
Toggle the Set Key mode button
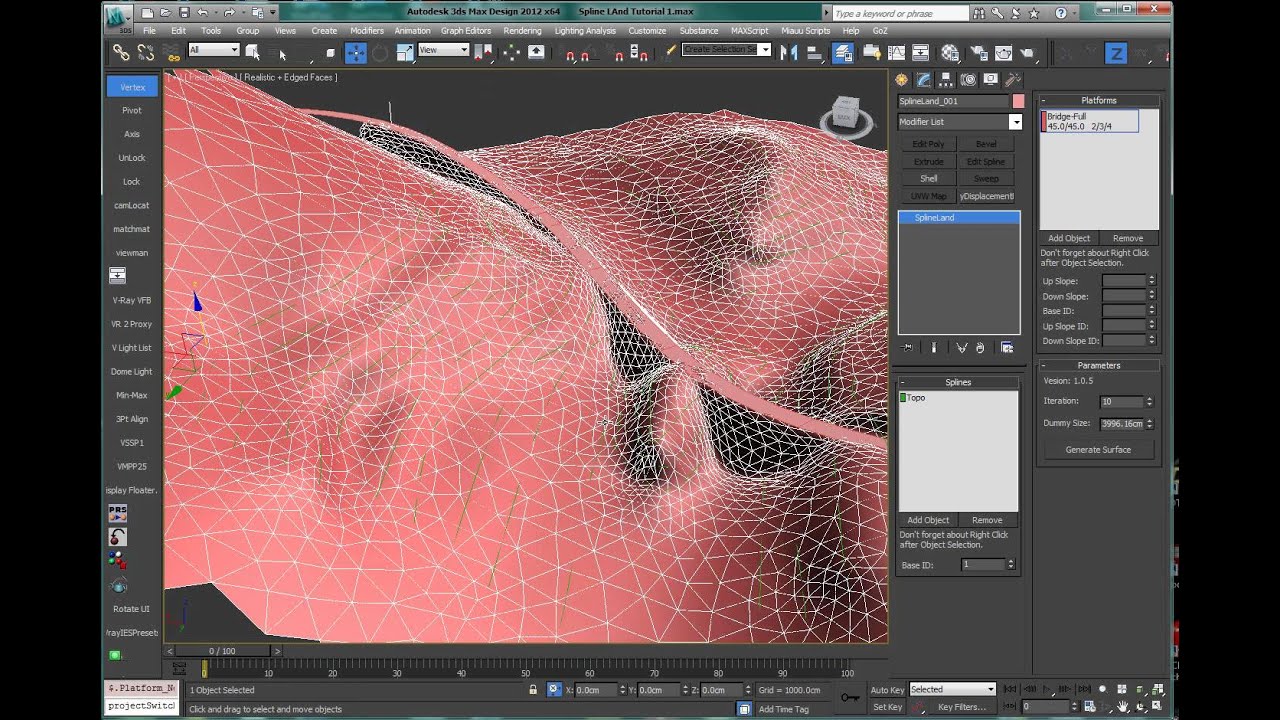coord(887,707)
